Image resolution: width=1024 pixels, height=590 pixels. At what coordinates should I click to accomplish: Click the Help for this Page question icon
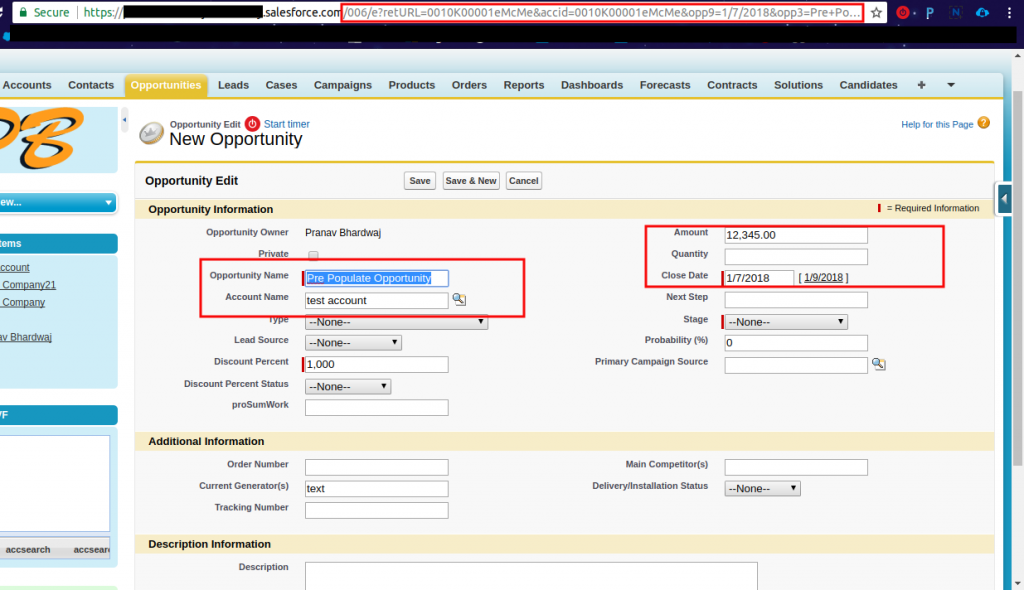(x=984, y=123)
